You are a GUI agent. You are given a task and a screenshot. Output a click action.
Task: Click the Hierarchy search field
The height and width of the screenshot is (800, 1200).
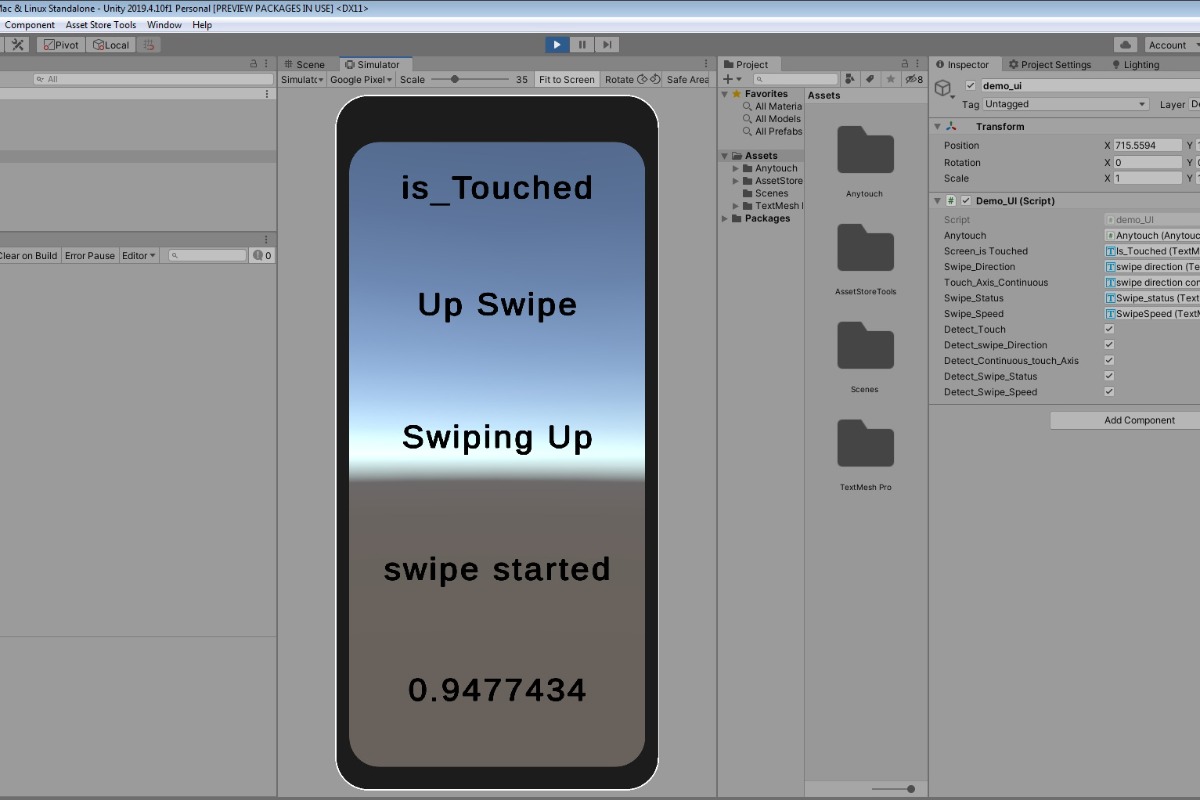pyautogui.click(x=153, y=79)
